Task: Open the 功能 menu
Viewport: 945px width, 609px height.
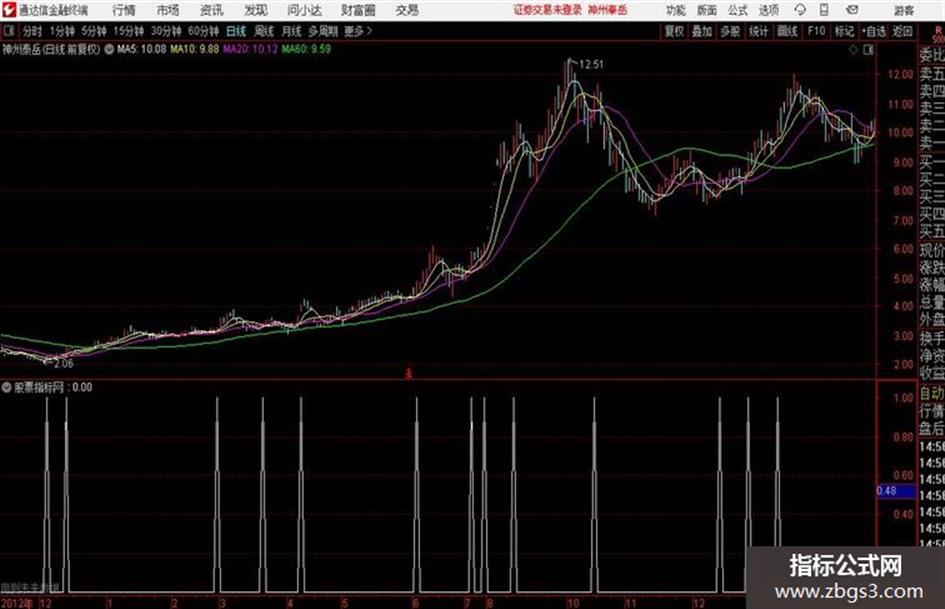Action: coord(676,10)
